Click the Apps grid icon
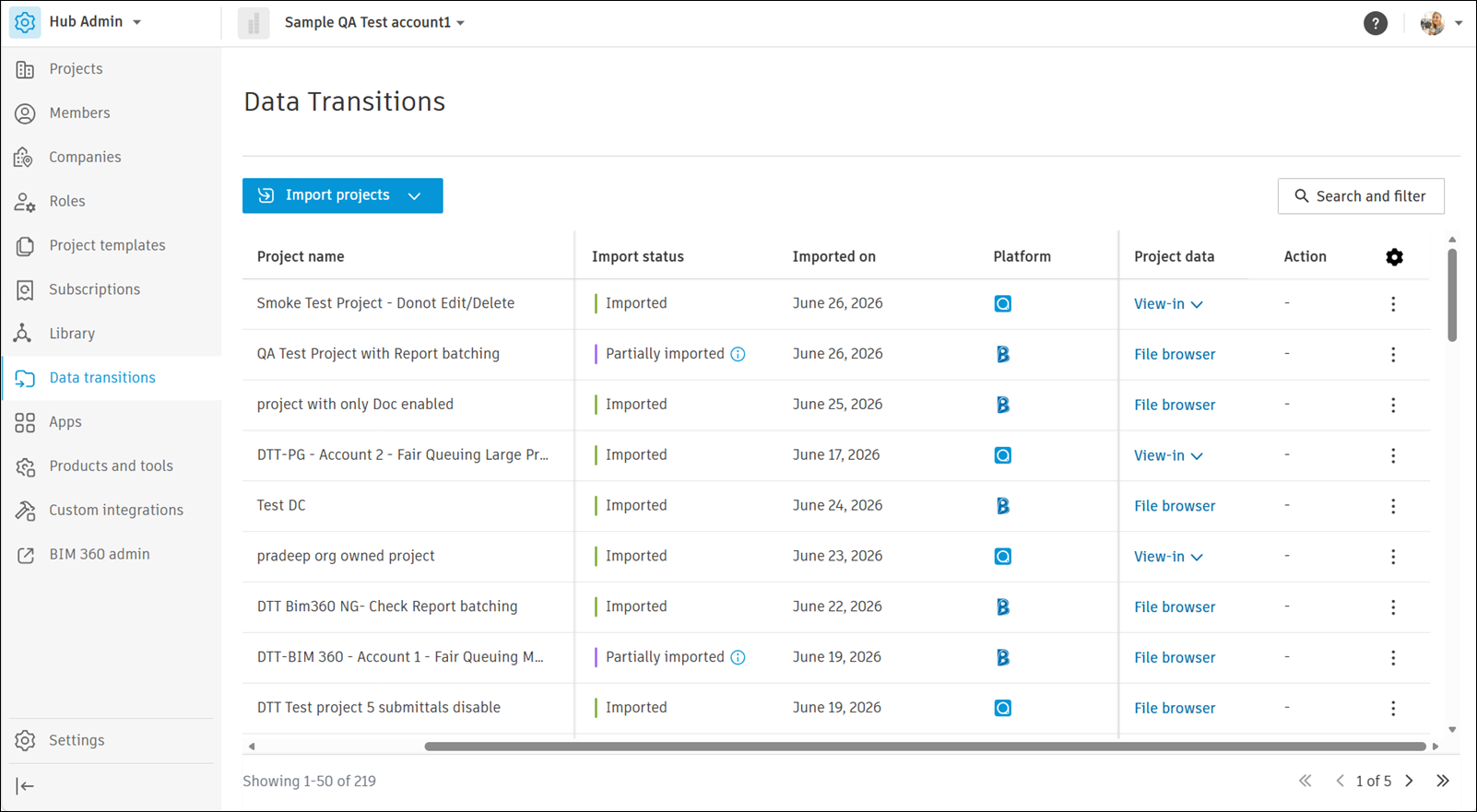Screen dimensions: 1477x812 tap(25, 422)
